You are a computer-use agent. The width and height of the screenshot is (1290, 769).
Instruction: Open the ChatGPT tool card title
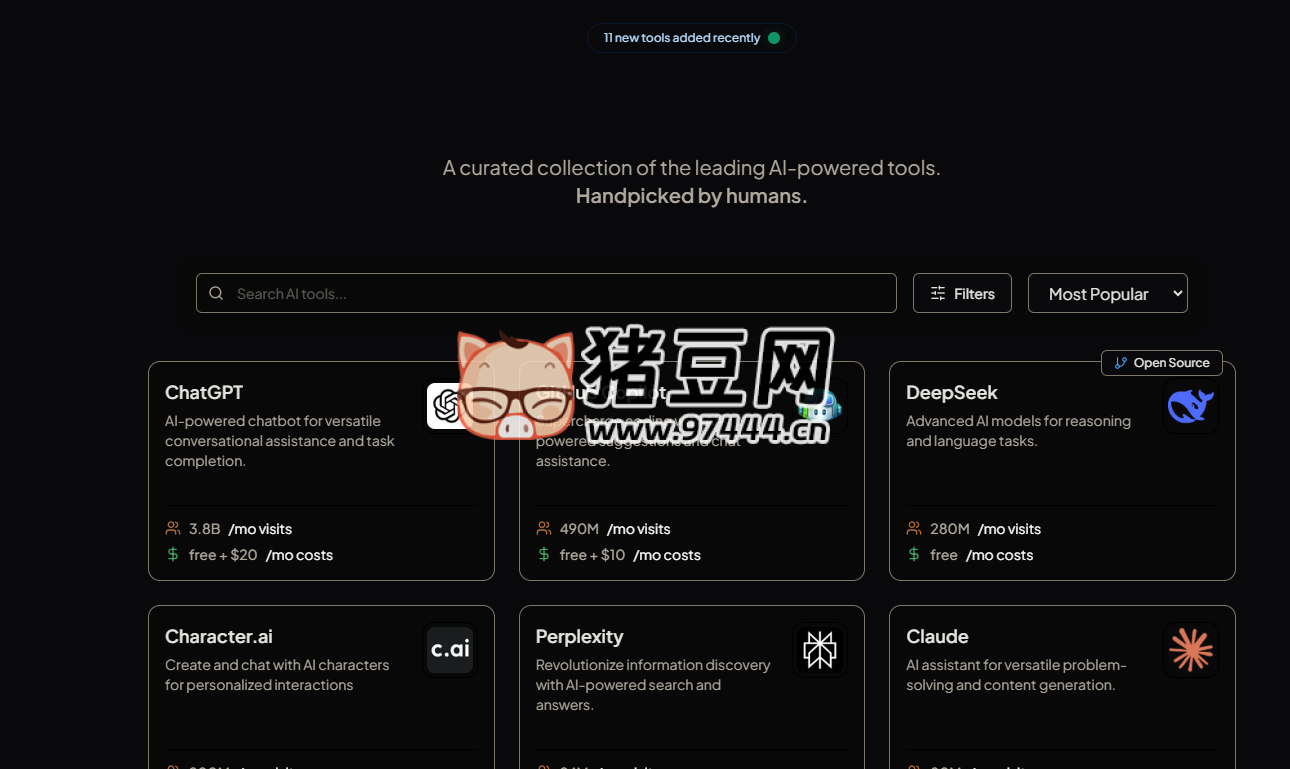204,392
